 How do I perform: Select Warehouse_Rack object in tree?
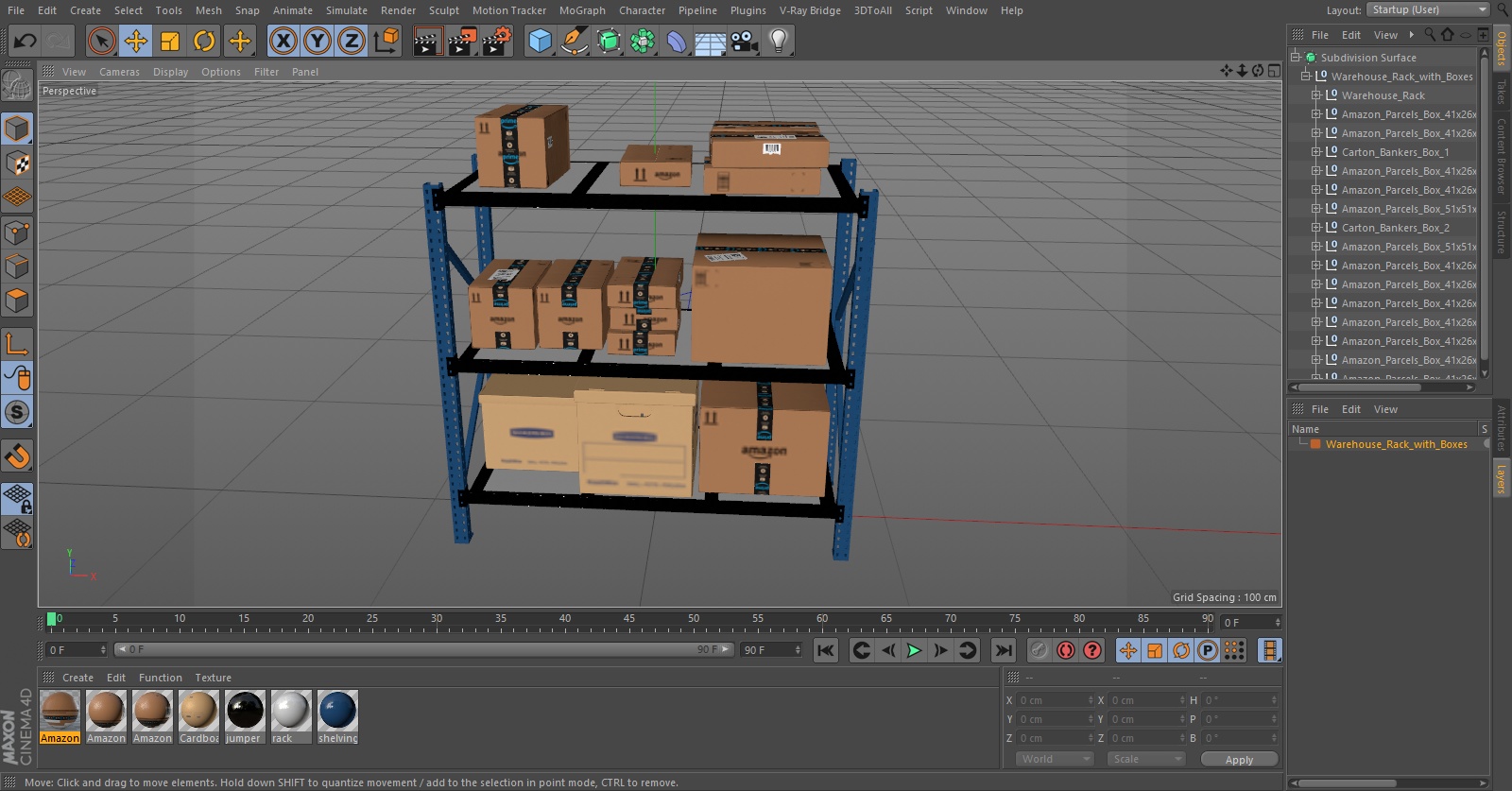(1383, 95)
